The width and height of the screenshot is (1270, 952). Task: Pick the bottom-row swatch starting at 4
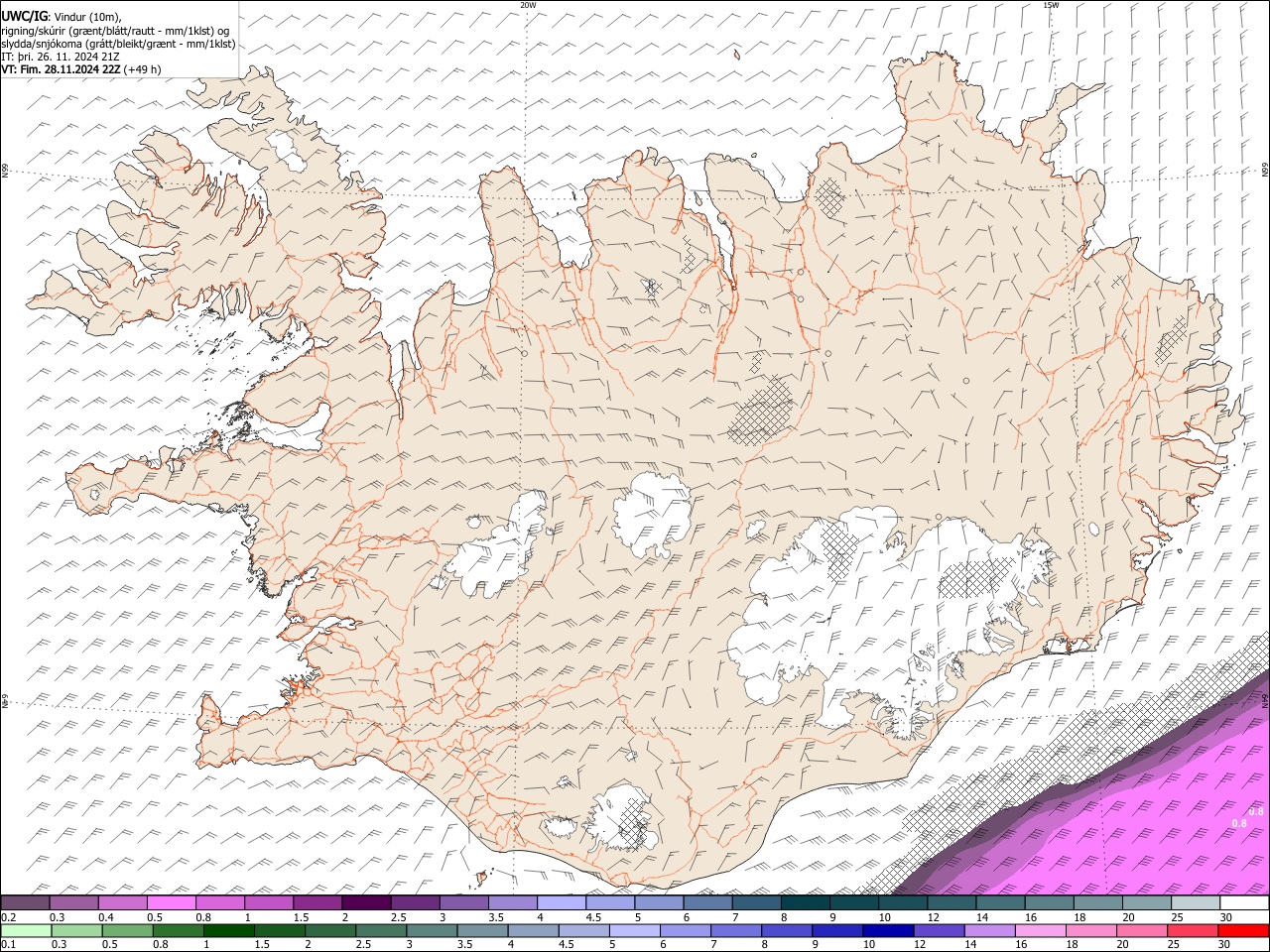(x=532, y=930)
